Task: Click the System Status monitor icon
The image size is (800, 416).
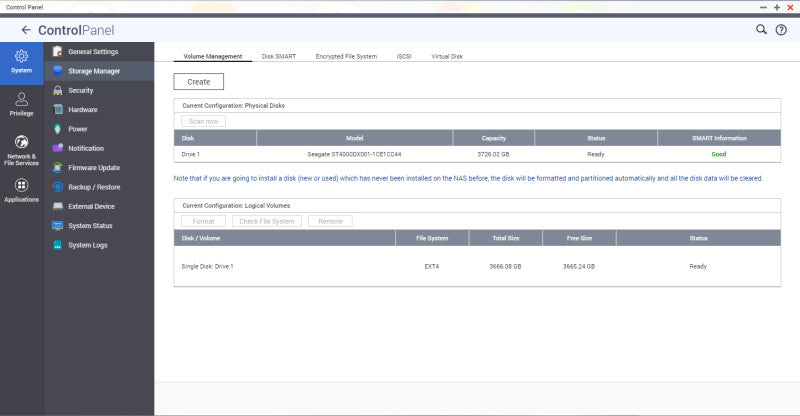Action: [58, 226]
